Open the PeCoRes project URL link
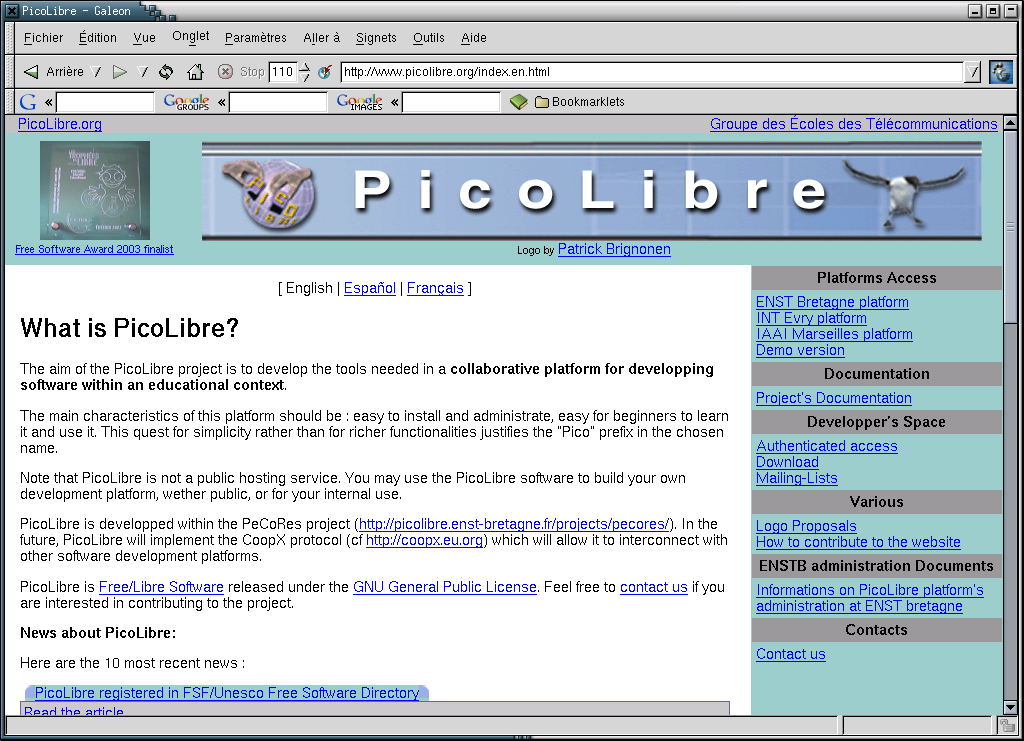 pos(514,524)
